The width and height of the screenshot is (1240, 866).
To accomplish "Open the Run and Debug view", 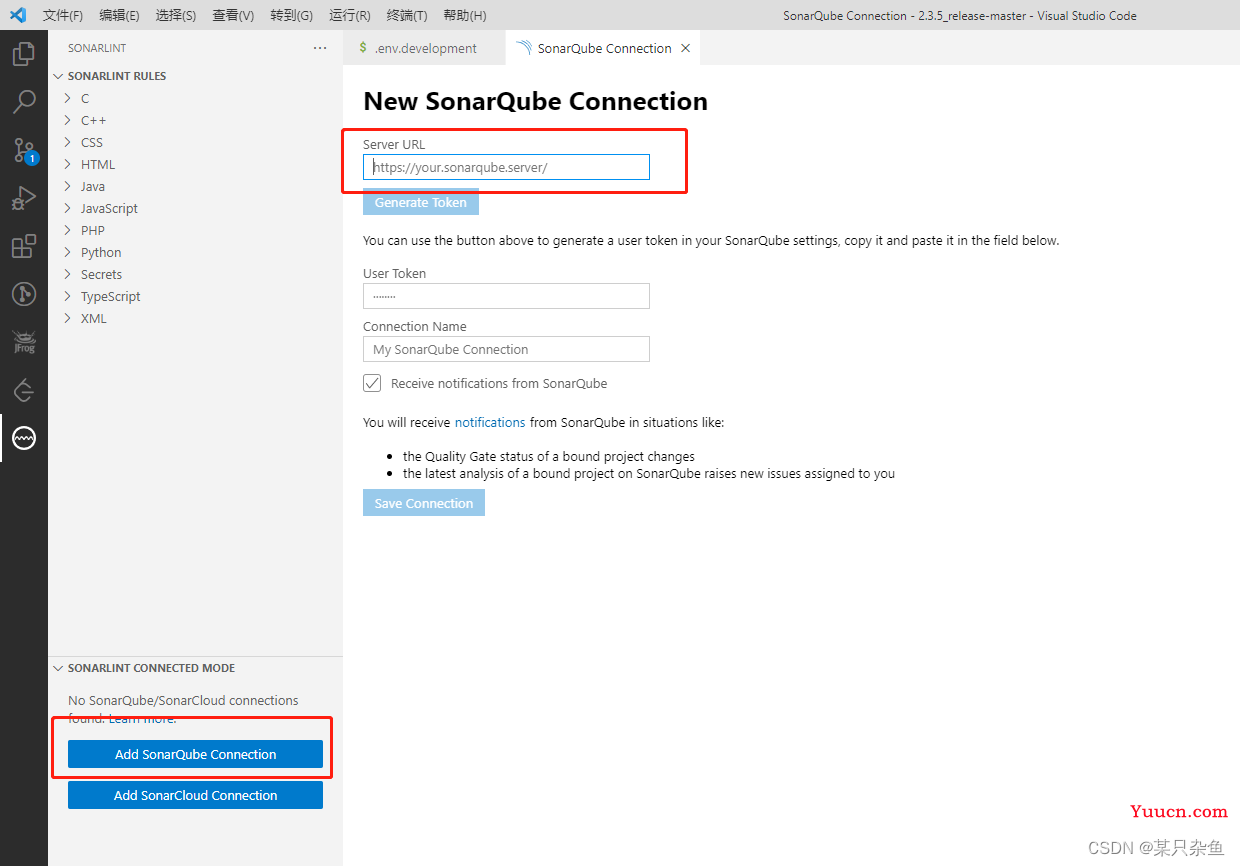I will click(24, 198).
